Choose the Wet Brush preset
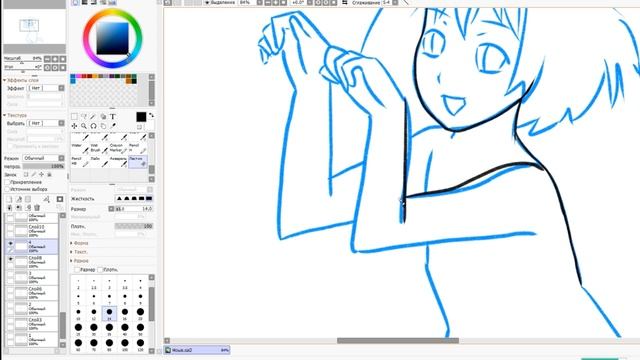The height and width of the screenshot is (360, 640). pos(99,148)
